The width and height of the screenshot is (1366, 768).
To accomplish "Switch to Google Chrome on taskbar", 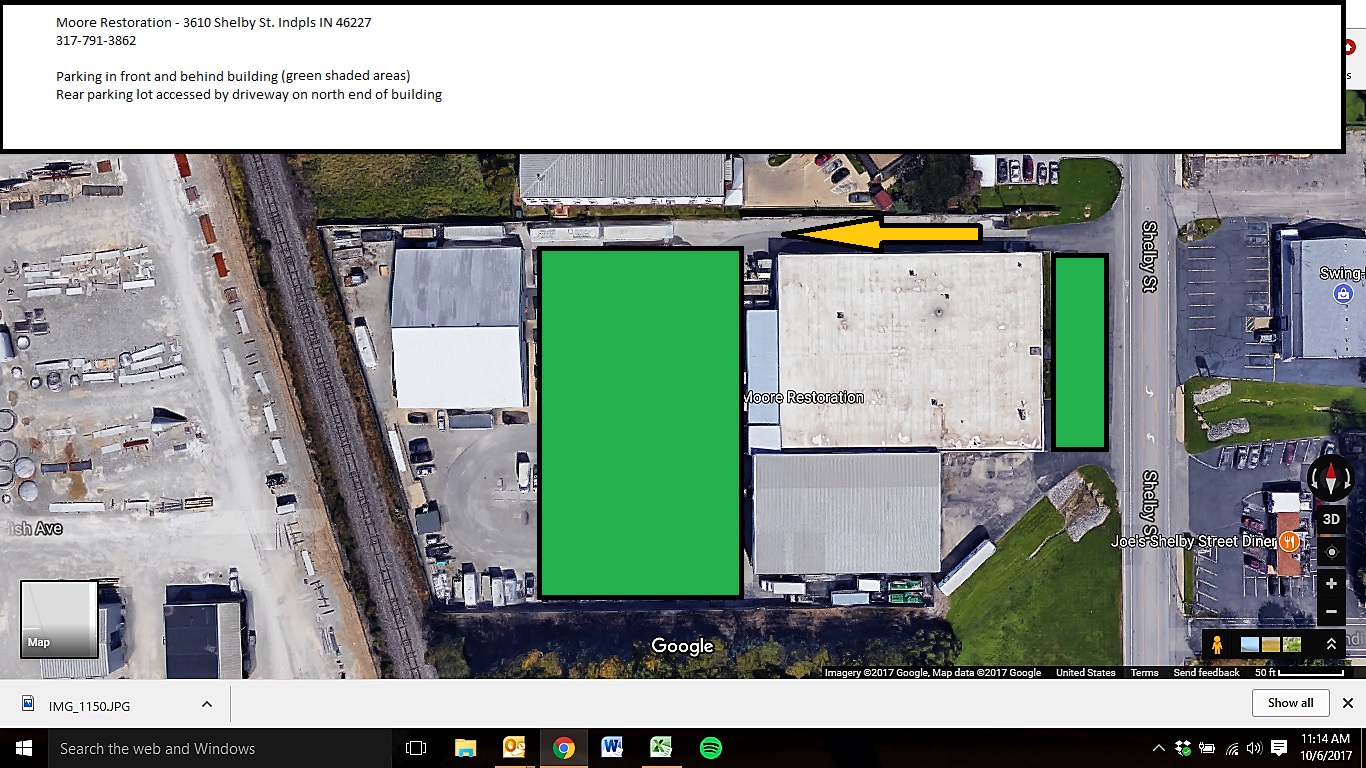I will [564, 748].
